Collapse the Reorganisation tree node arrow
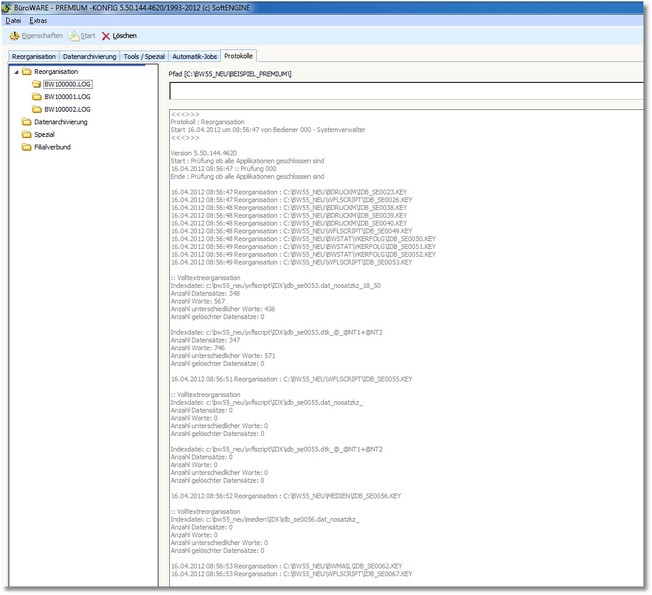The height and width of the screenshot is (595, 652). tap(15, 73)
